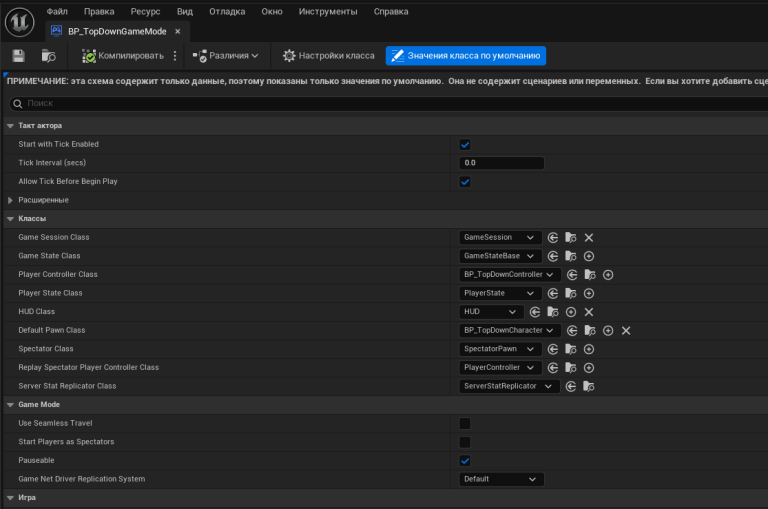Click the Browse in Content Browser toolbar icon
The width and height of the screenshot is (768, 509).
48,56
